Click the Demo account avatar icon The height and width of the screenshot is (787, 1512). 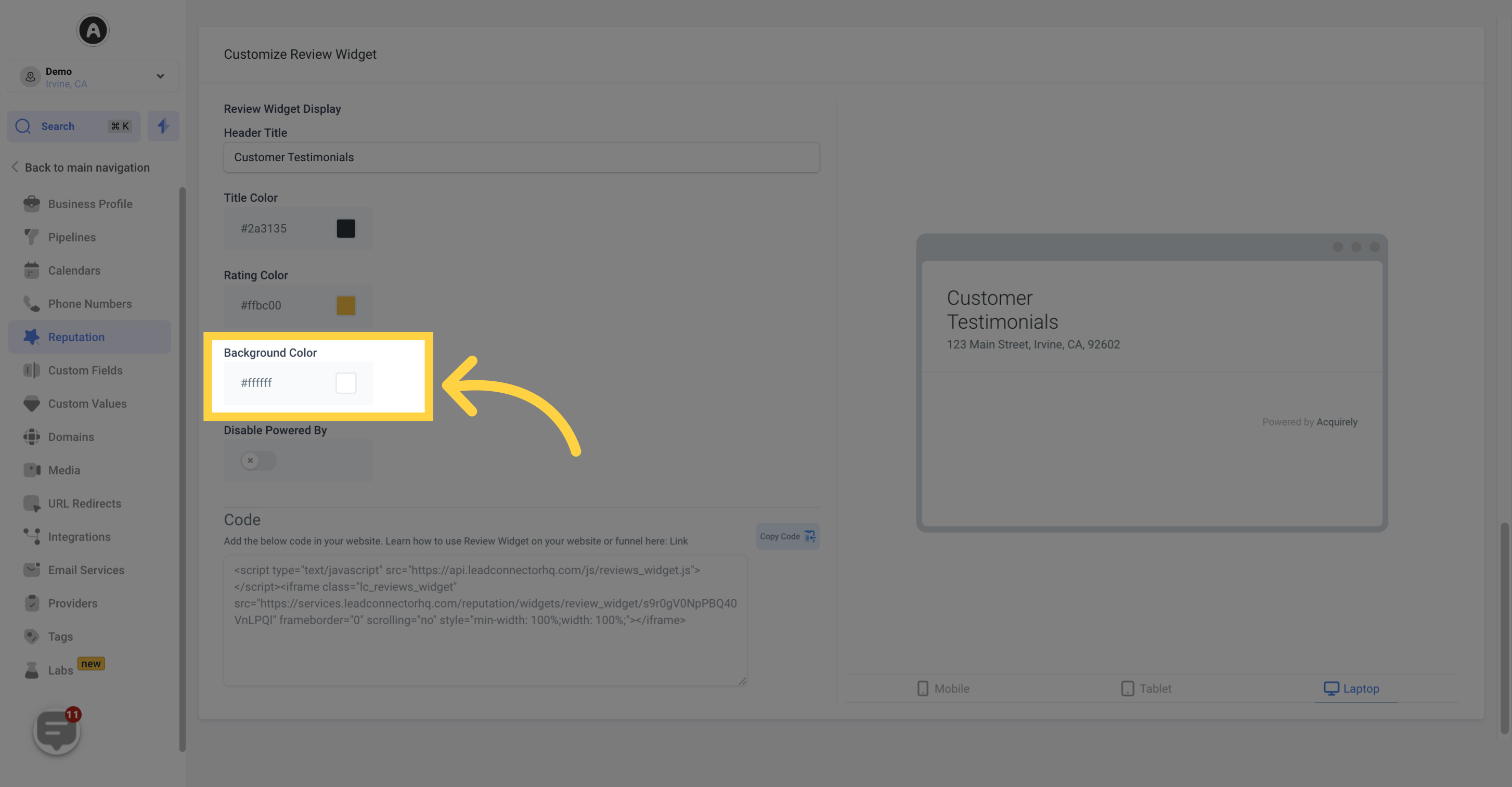[x=31, y=77]
